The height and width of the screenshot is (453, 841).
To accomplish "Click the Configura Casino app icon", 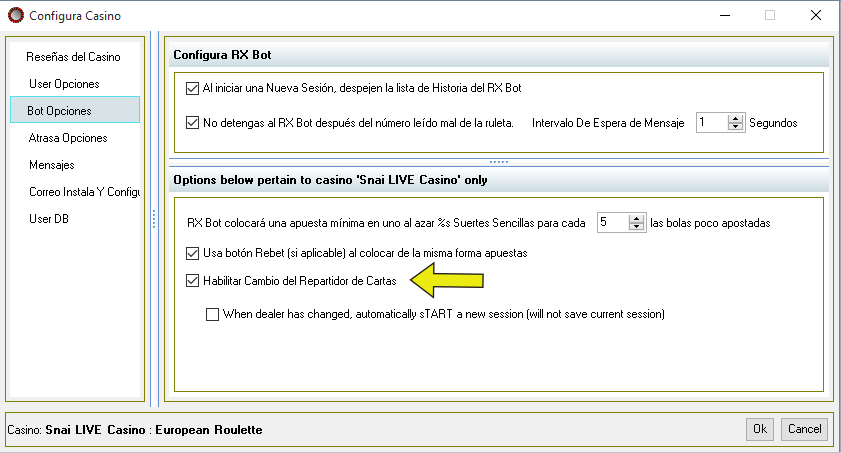I will pos(16,16).
